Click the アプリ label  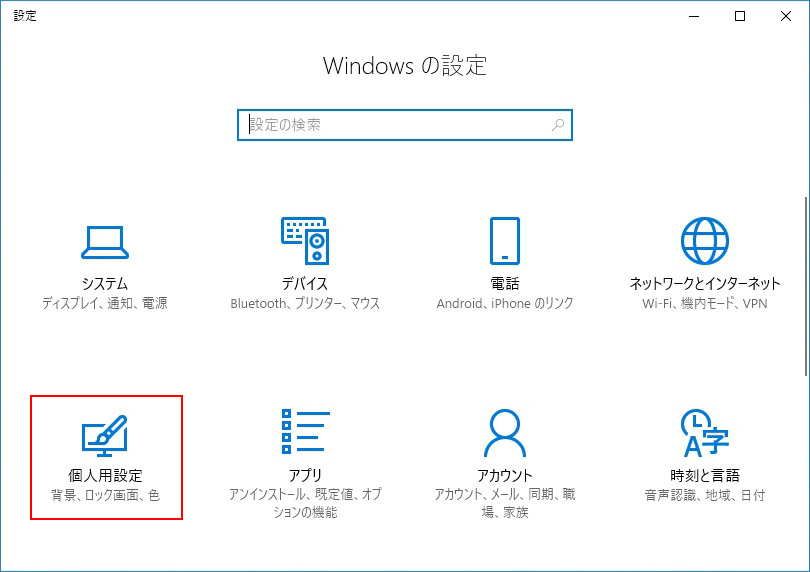(x=305, y=475)
